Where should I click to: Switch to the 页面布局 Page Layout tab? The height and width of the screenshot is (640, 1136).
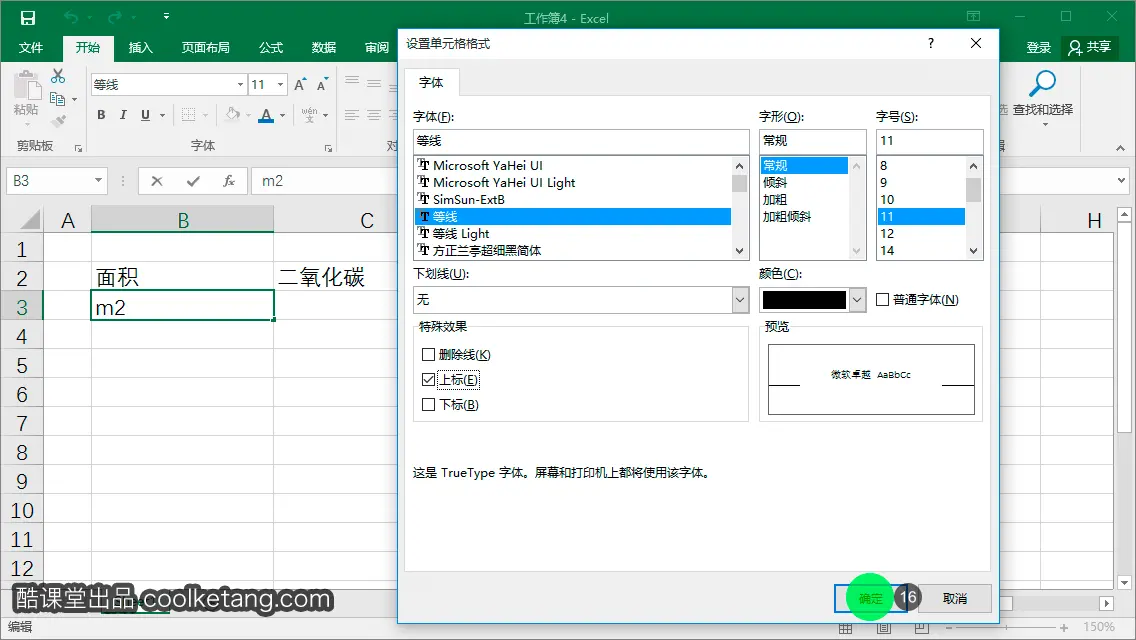(x=206, y=48)
